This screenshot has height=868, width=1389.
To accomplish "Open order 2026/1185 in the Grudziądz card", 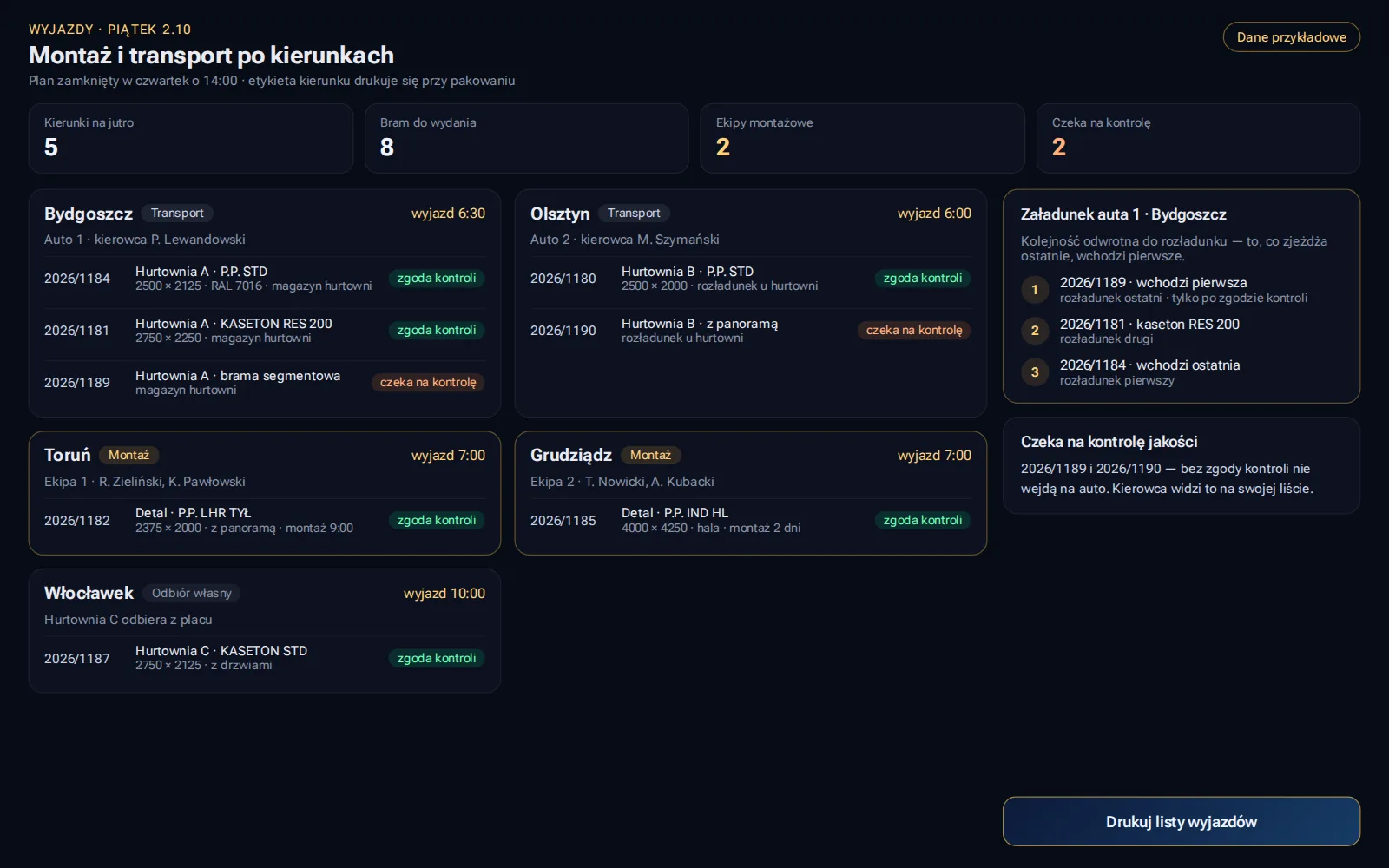I will 751,520.
